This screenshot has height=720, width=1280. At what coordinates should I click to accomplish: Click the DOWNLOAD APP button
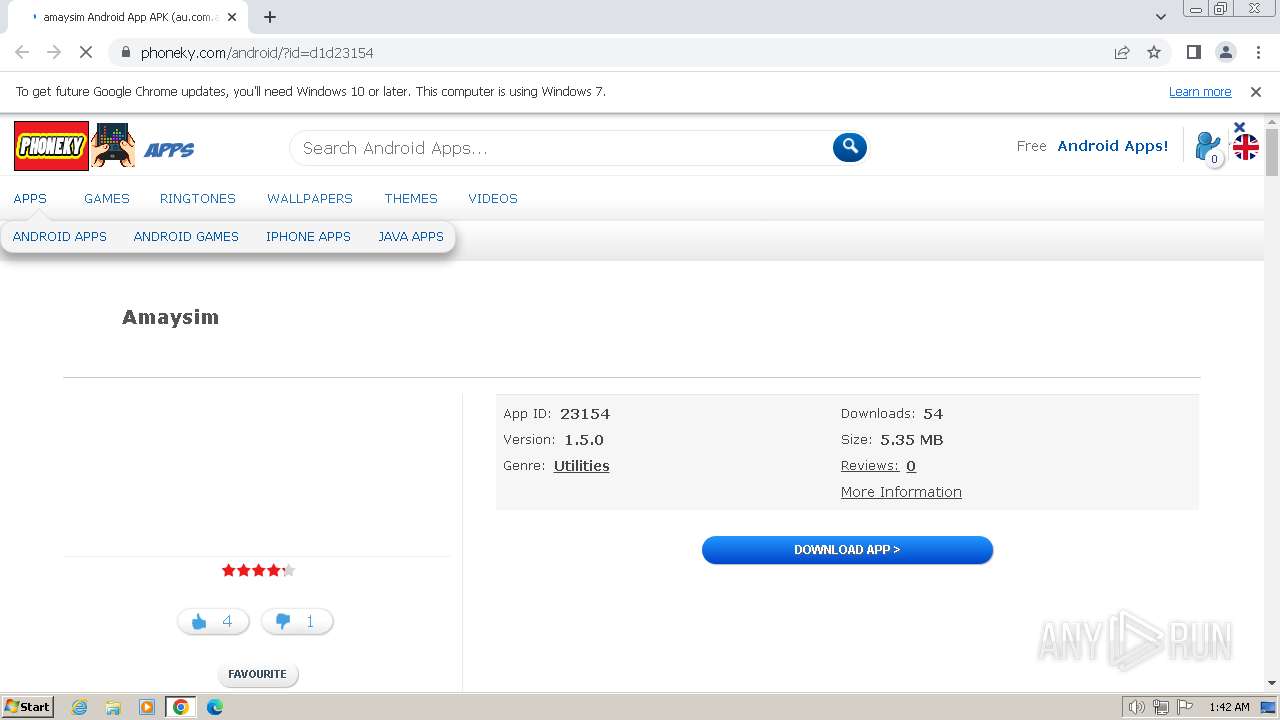847,550
